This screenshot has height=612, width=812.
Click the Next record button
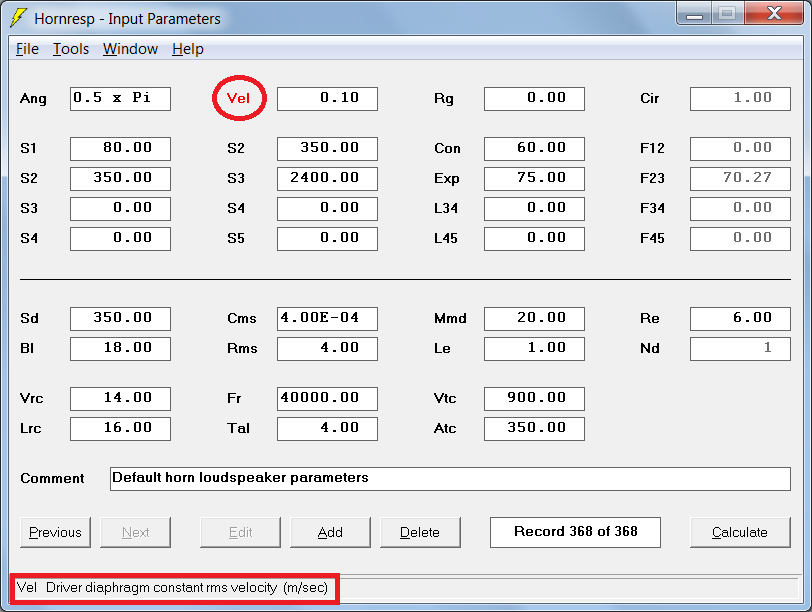point(135,532)
